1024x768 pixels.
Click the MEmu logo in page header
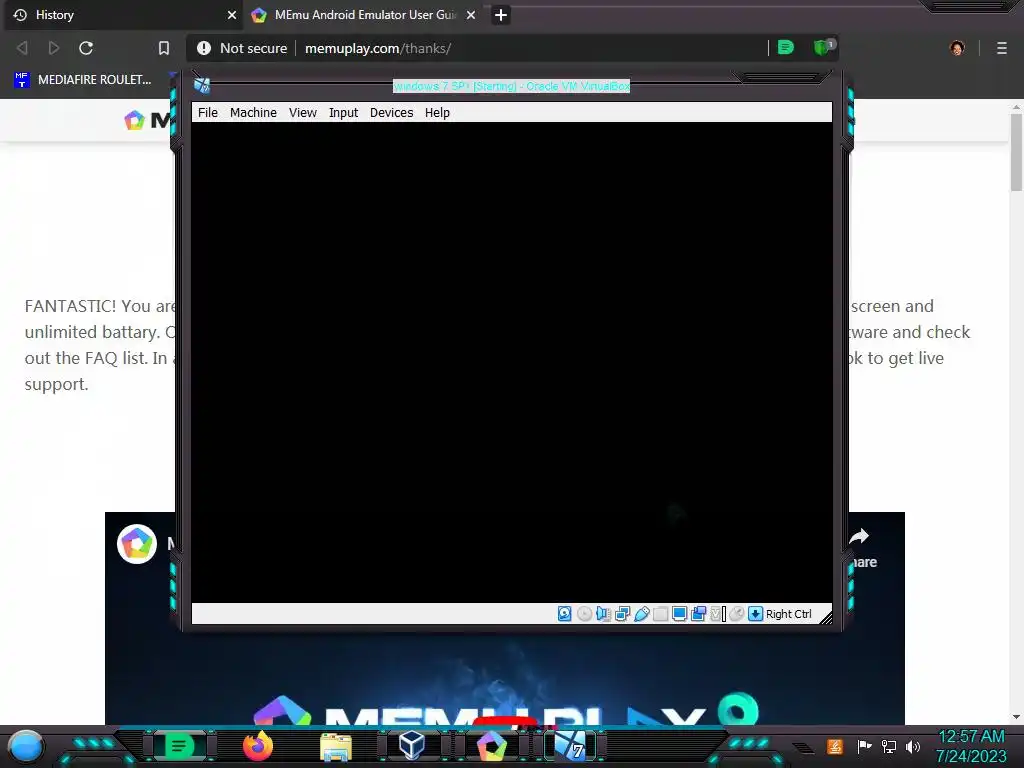pyautogui.click(x=148, y=120)
